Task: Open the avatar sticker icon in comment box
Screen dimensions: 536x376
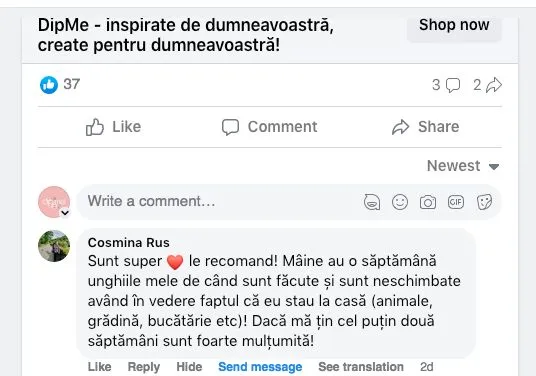Action: [x=372, y=202]
